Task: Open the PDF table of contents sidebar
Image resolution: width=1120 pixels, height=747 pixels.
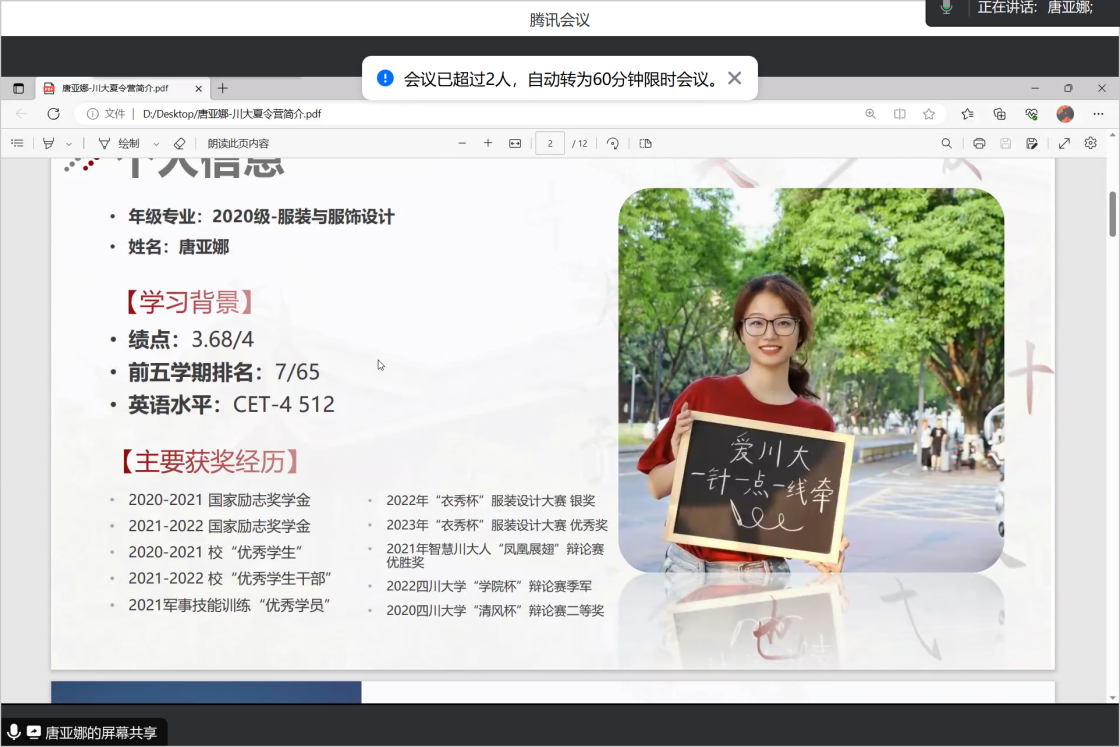Action: tap(17, 144)
